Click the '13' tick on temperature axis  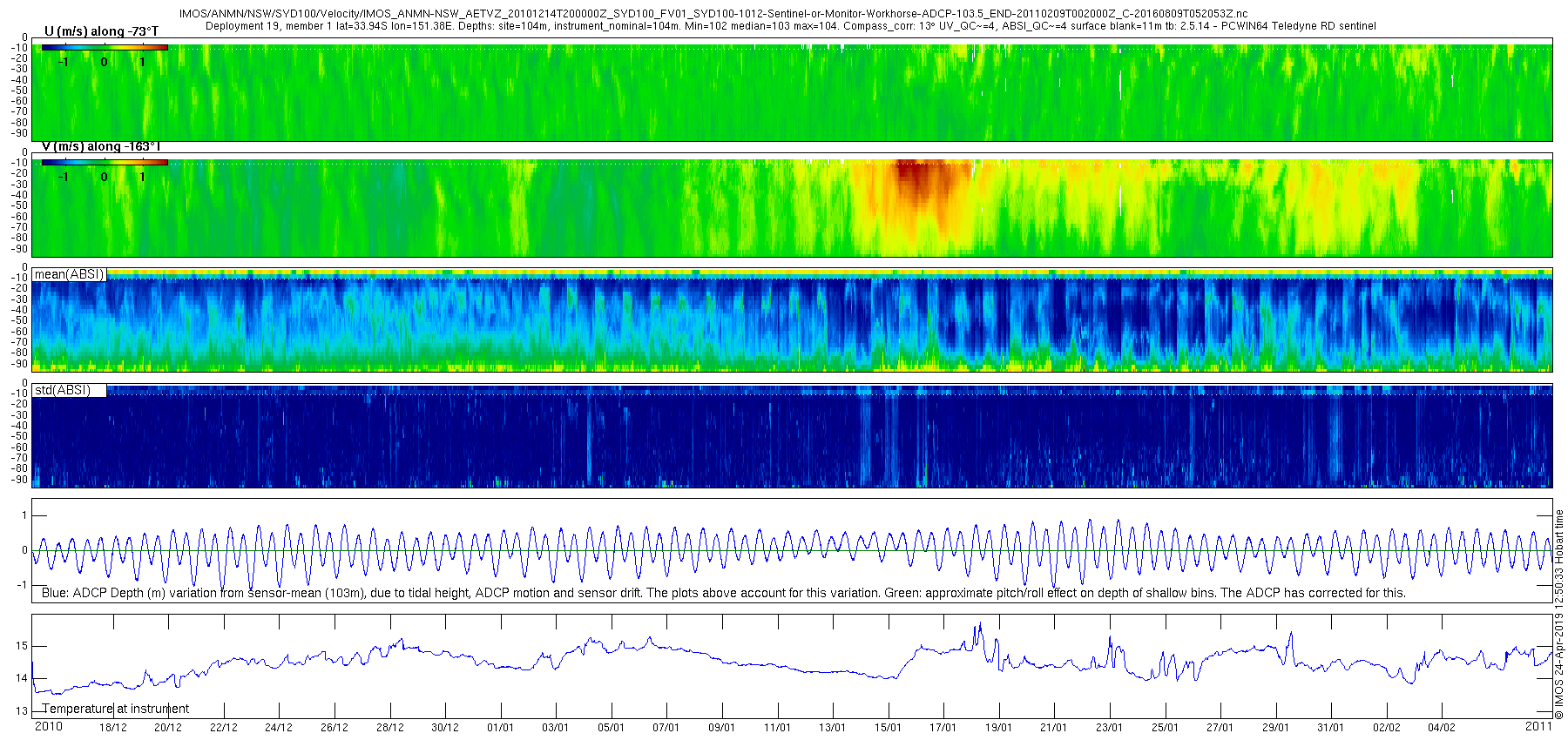[x=22, y=711]
